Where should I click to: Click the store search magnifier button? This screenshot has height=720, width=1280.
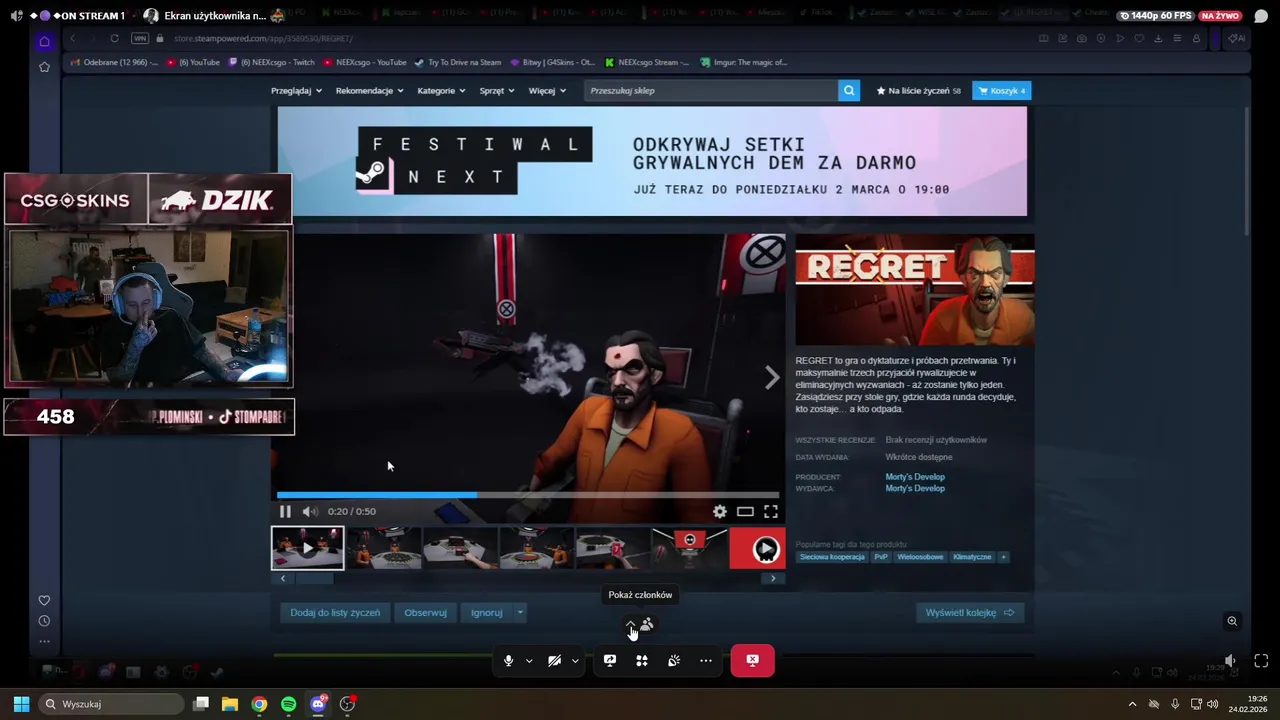click(x=849, y=90)
